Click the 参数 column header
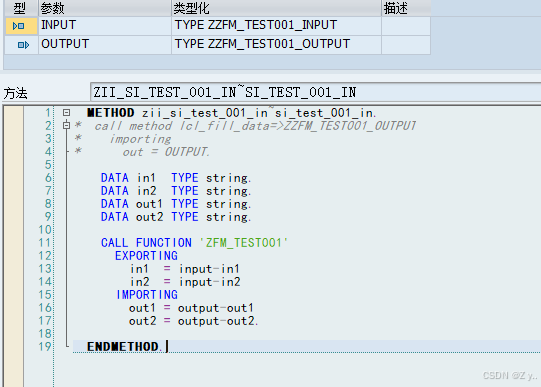The height and width of the screenshot is (387, 541). 105,8
